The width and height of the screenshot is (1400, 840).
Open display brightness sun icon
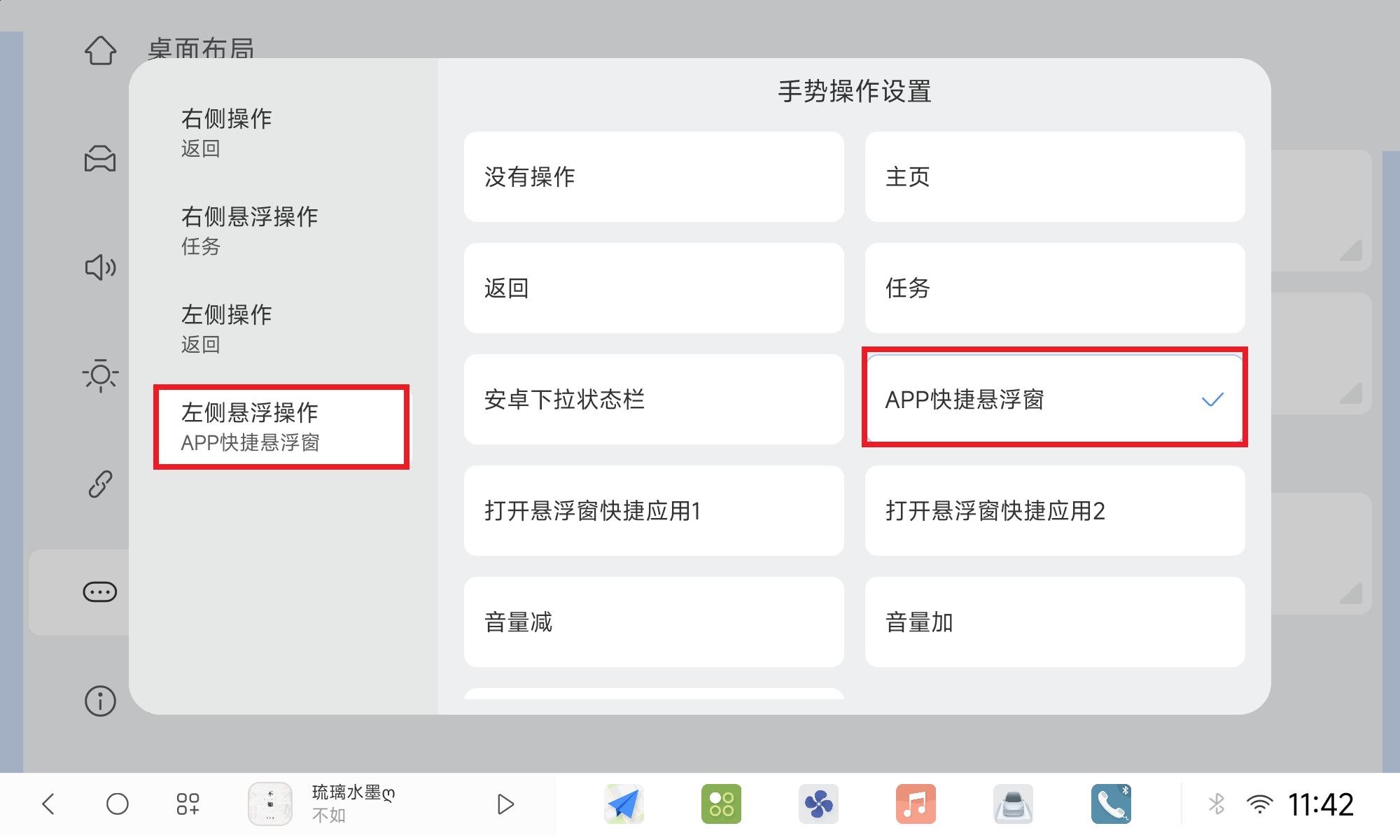[100, 376]
